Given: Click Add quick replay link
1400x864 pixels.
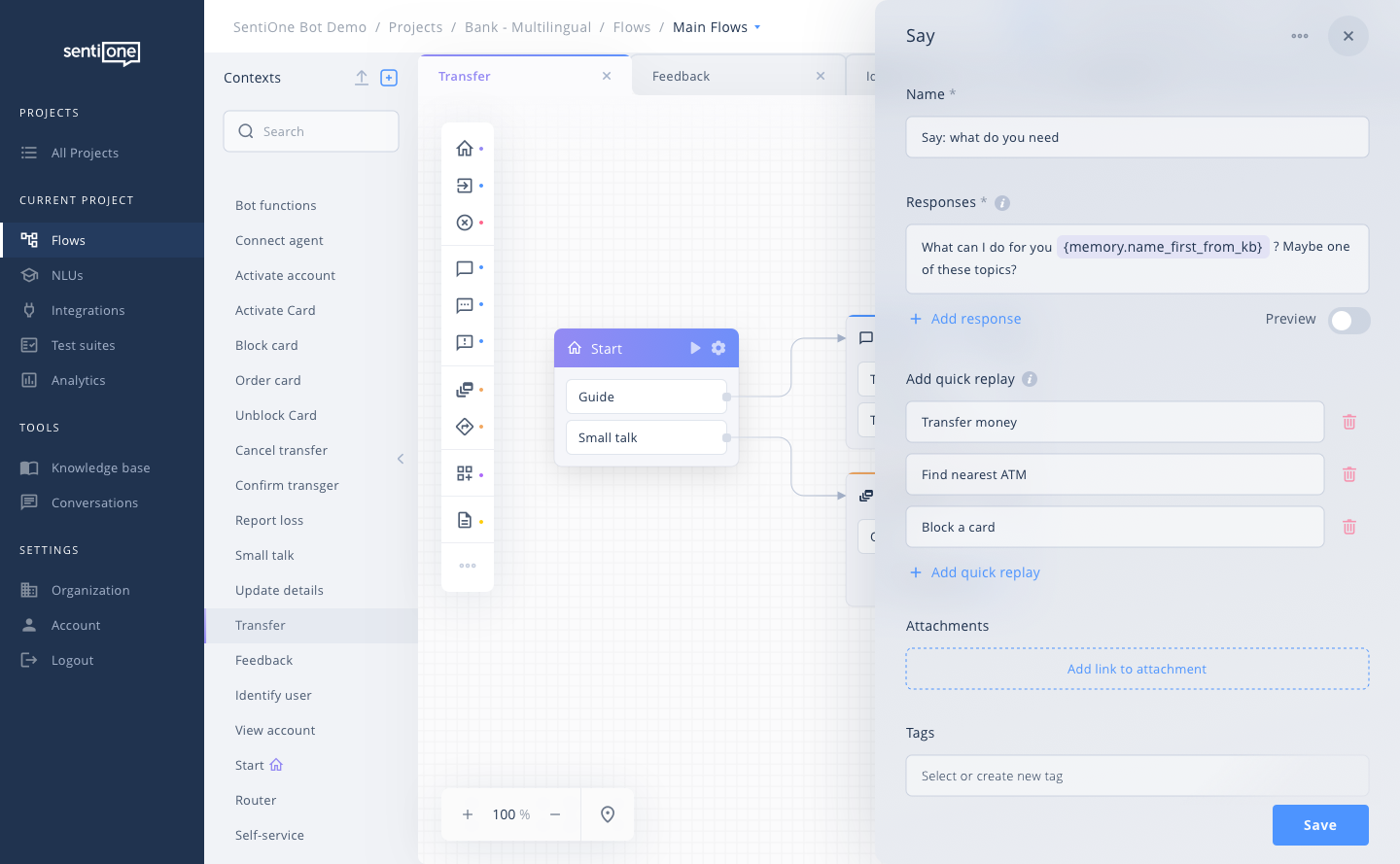Looking at the screenshot, I should pos(985,572).
